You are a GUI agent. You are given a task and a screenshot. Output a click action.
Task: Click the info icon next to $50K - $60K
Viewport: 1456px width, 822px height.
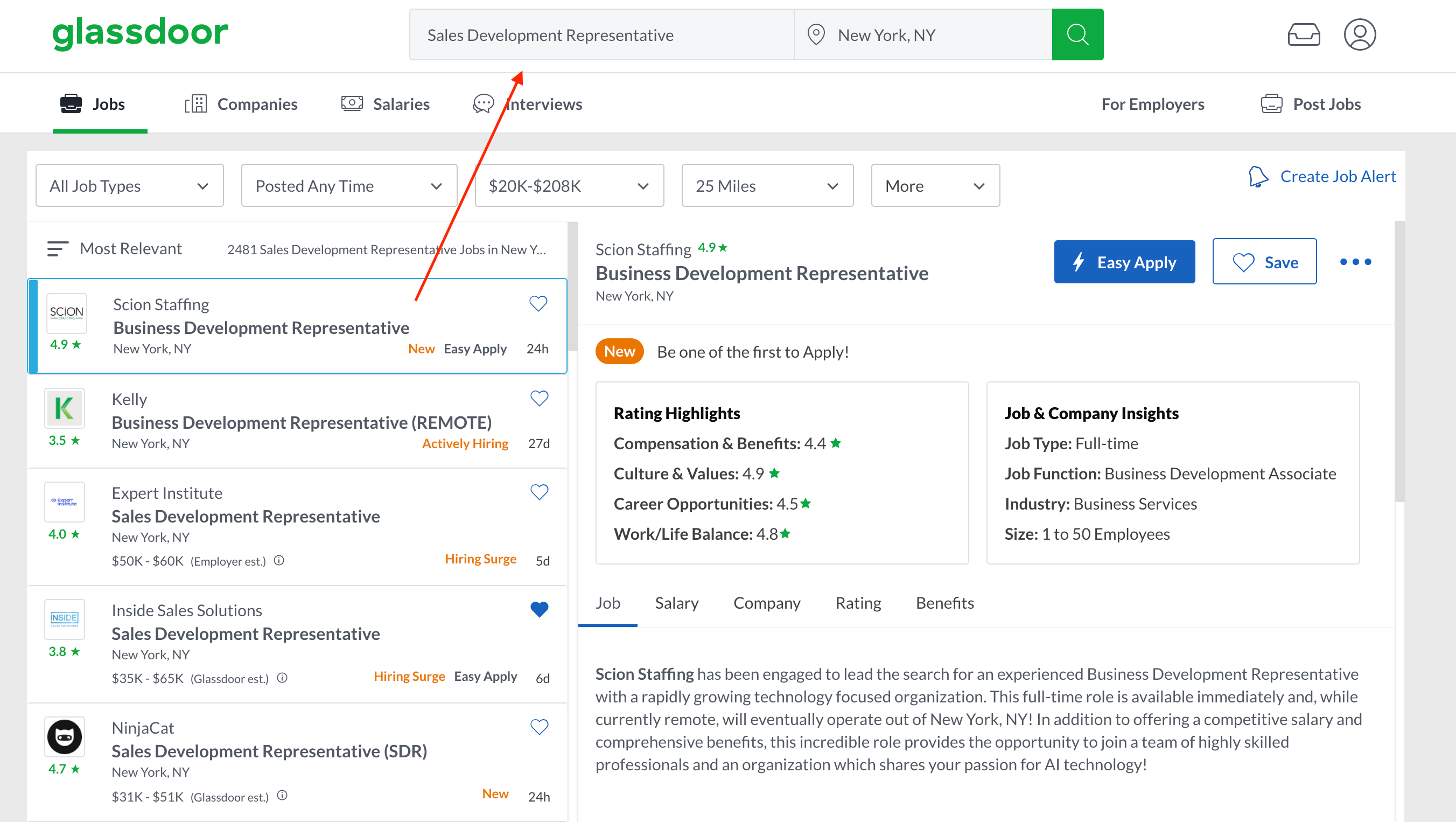279,560
